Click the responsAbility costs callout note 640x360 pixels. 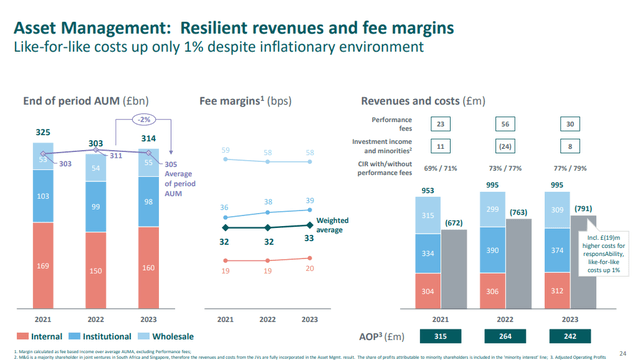coord(603,253)
